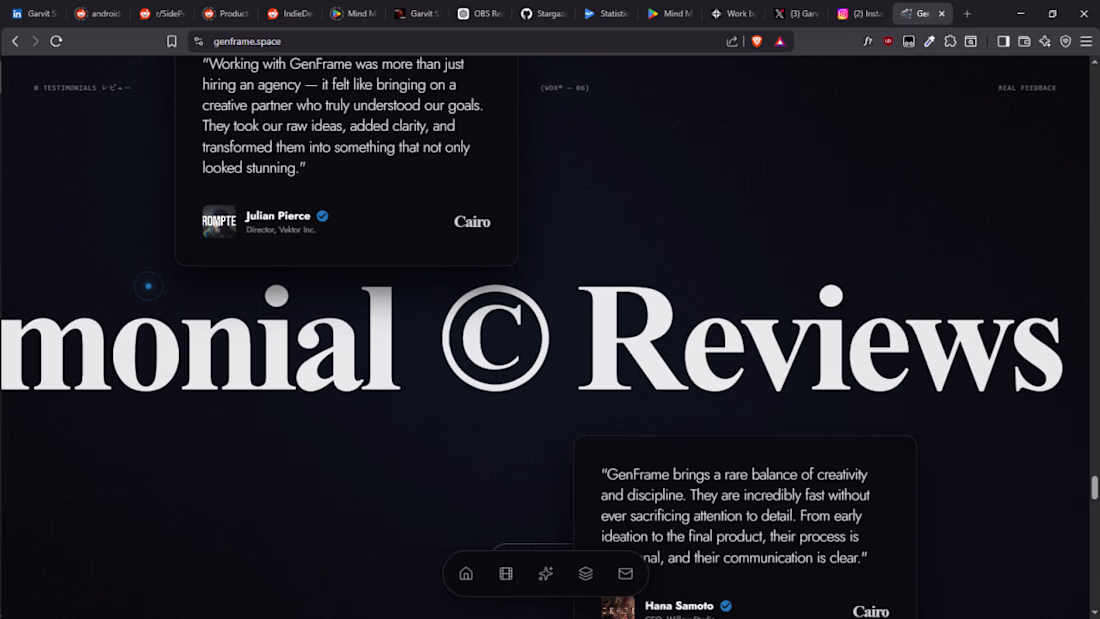
Task: Open the browser hamburger menu
Action: [x=1086, y=41]
